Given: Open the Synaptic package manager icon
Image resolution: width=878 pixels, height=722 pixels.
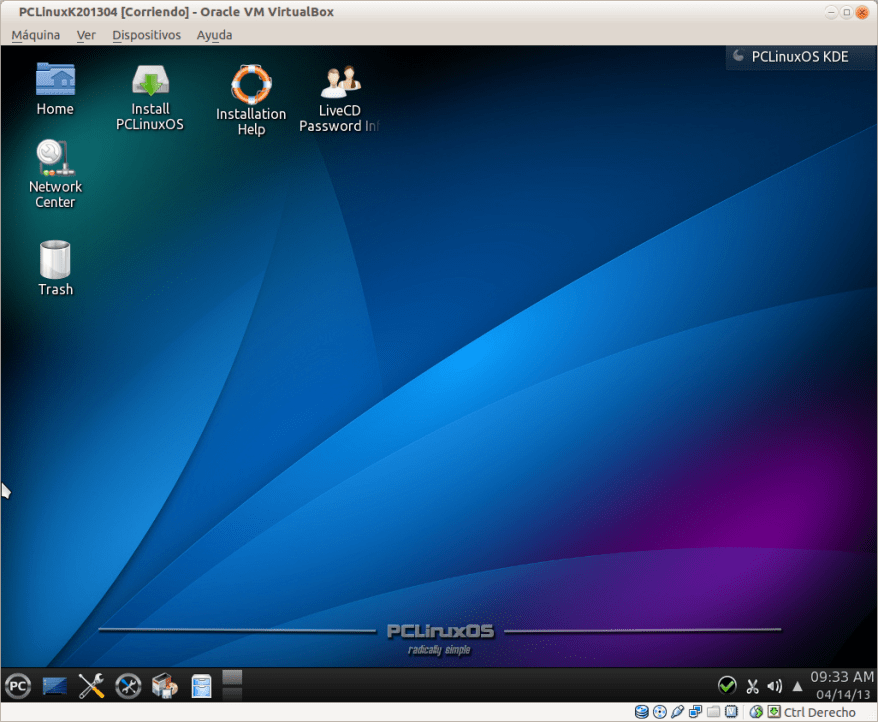Looking at the screenshot, I should coord(164,686).
